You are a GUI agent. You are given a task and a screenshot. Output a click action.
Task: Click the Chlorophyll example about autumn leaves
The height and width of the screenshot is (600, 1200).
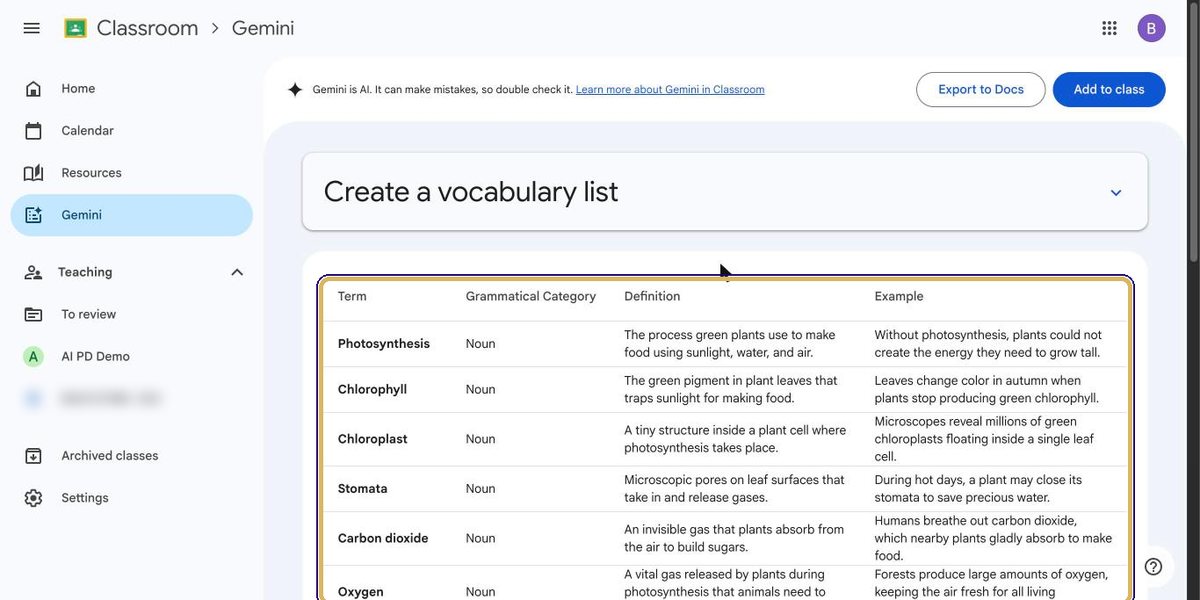[987, 389]
